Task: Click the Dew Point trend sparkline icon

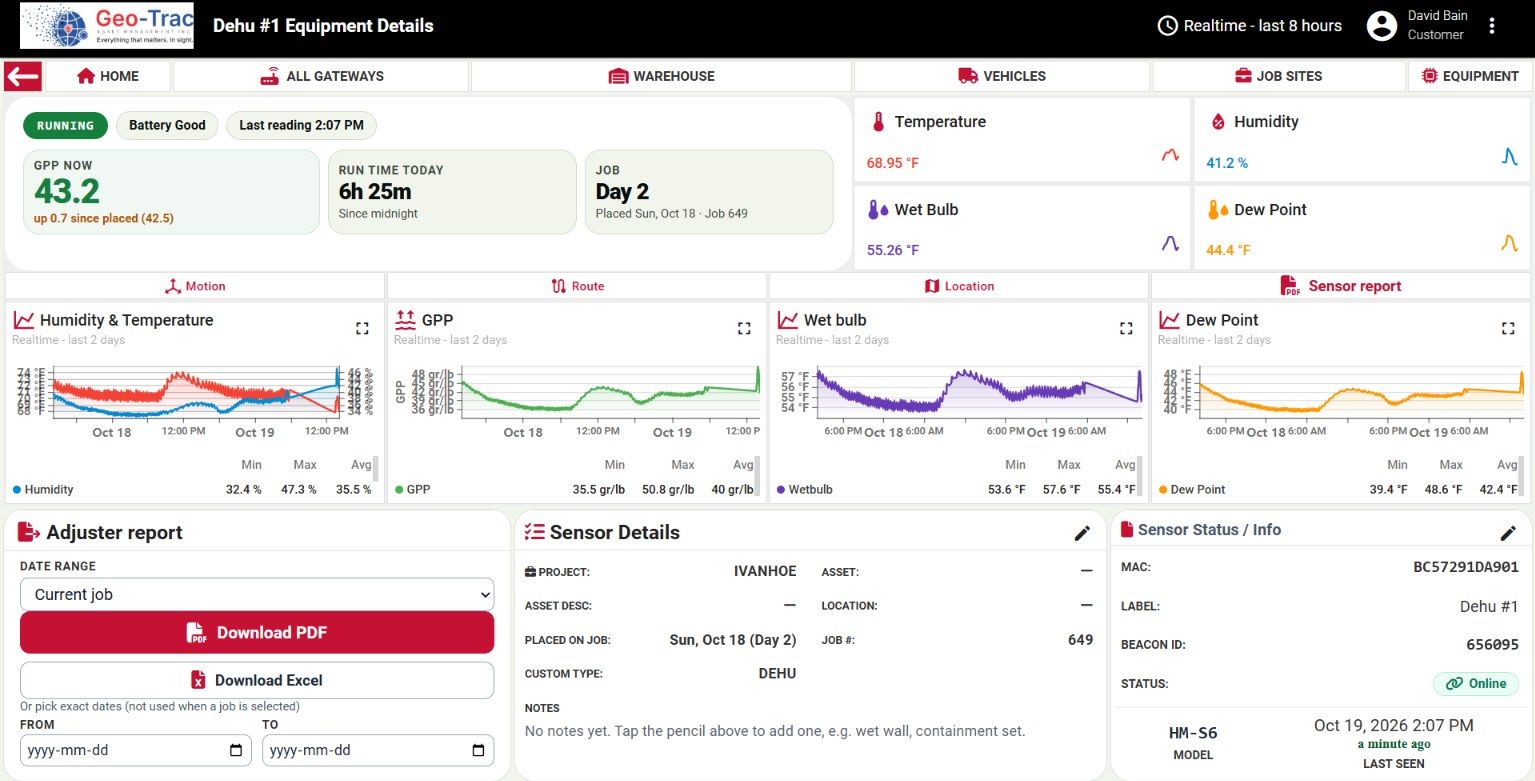Action: (x=1510, y=243)
